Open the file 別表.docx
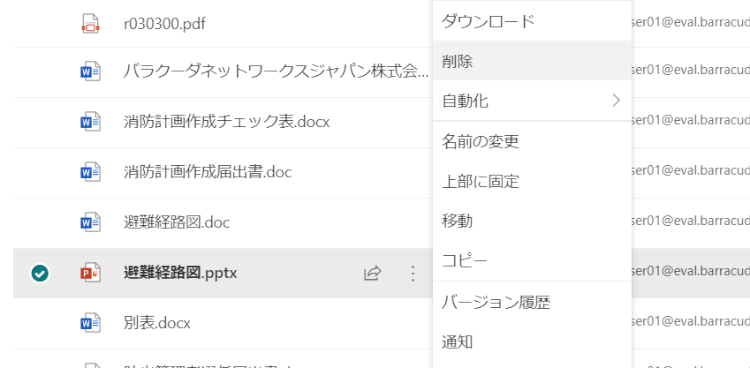This screenshot has width=750, height=368. coord(157,323)
